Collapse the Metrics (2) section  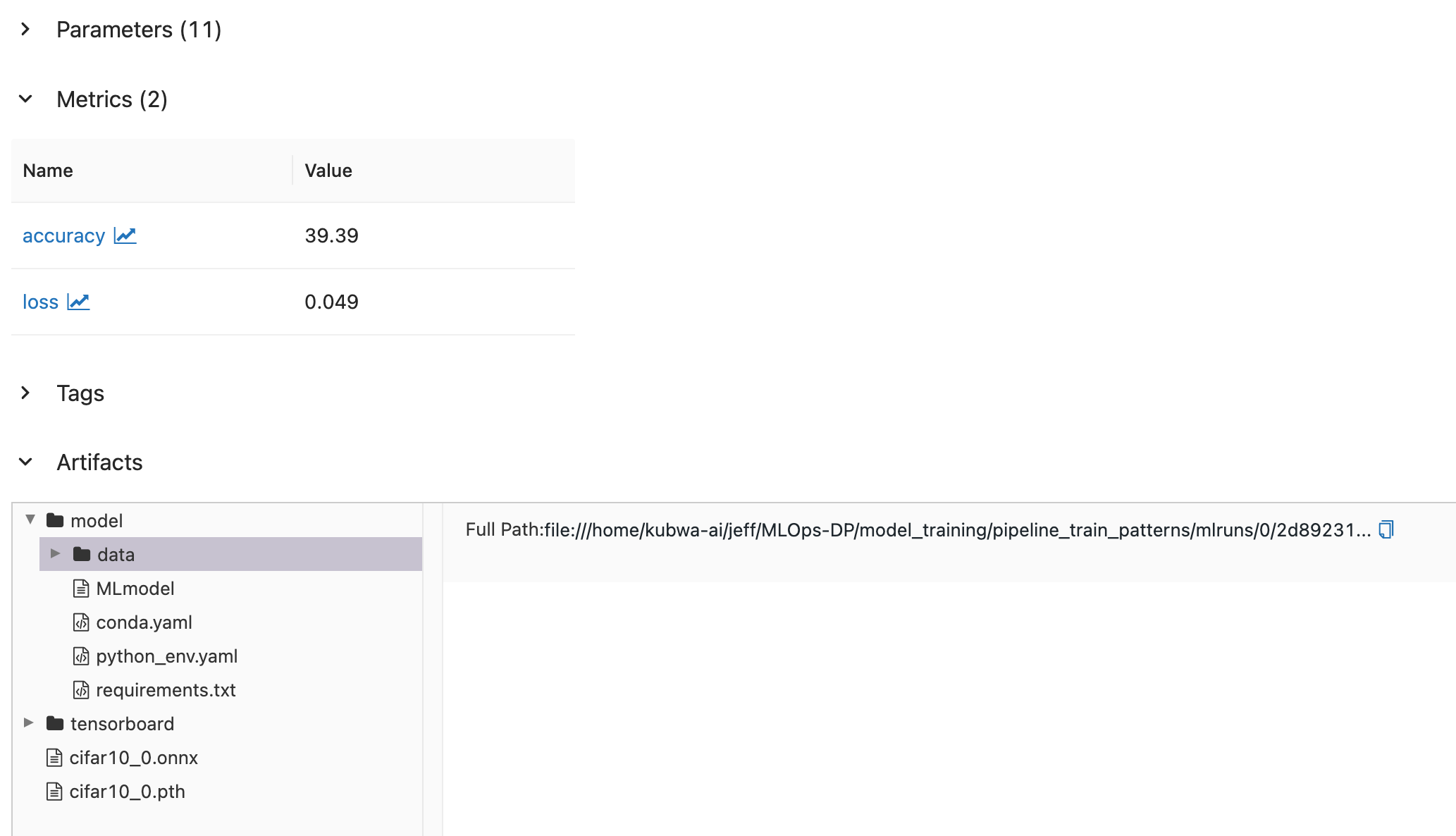pyautogui.click(x=25, y=99)
